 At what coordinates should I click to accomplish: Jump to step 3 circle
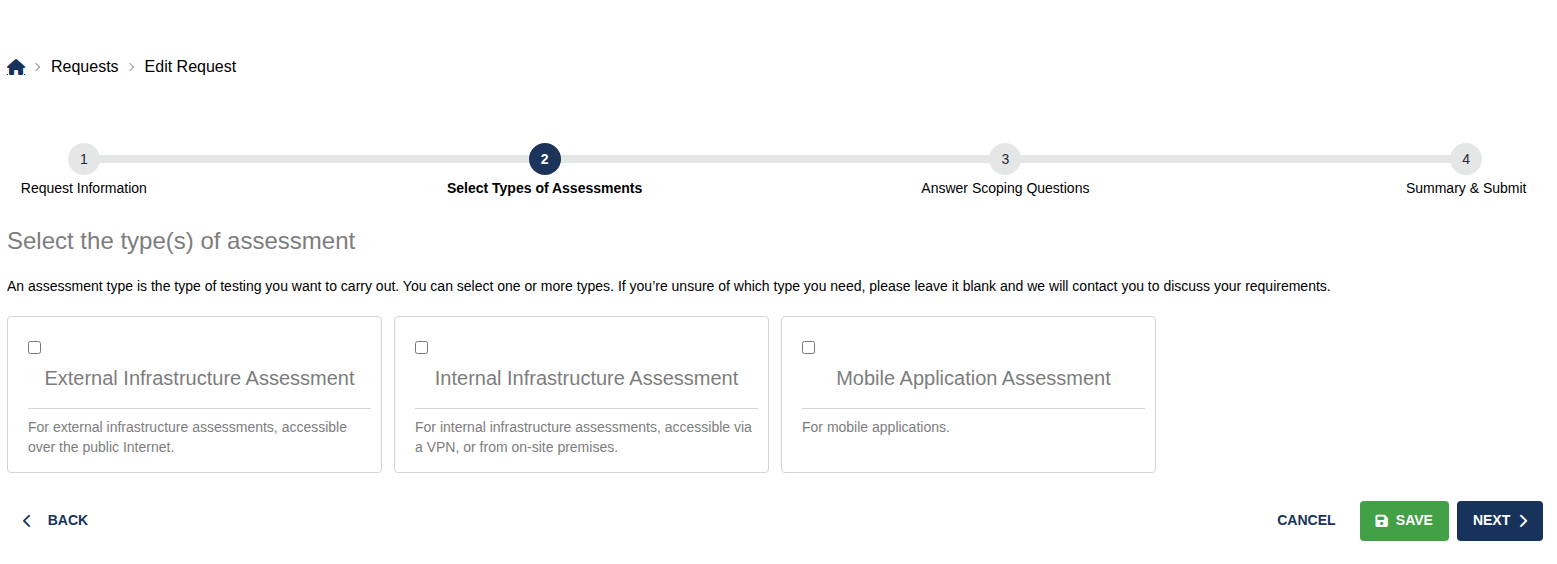[1005, 159]
